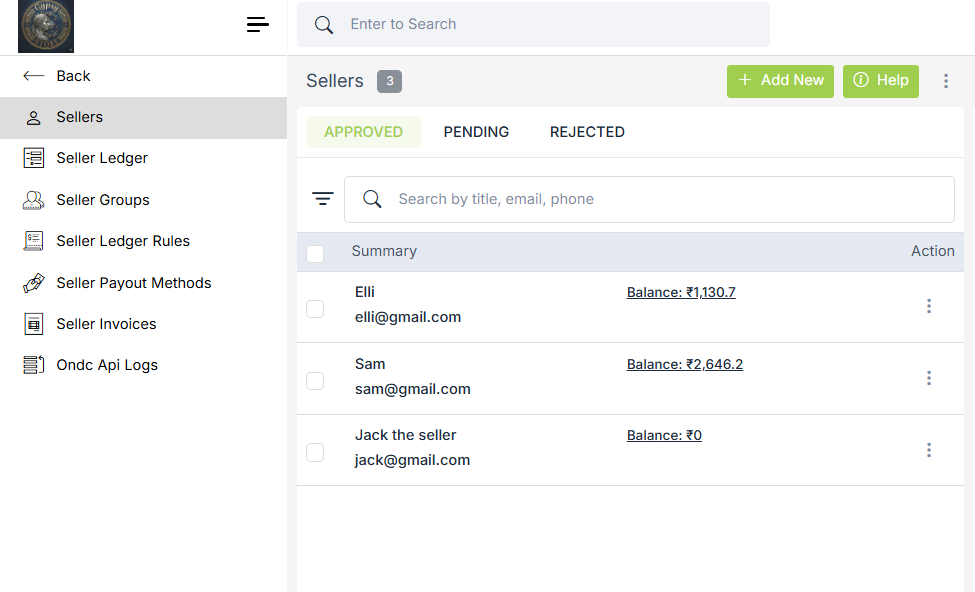Collapse the sidebar with the hamburger icon

pyautogui.click(x=257, y=24)
